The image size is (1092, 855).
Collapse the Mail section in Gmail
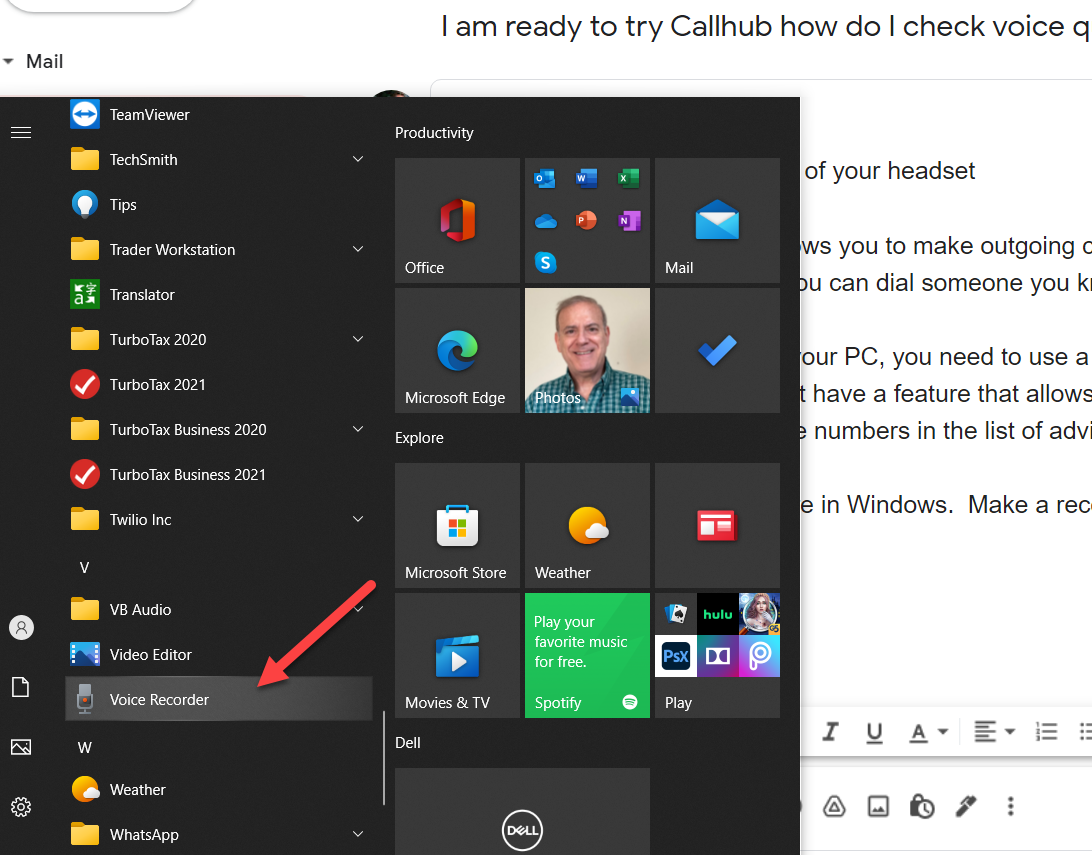[8, 61]
